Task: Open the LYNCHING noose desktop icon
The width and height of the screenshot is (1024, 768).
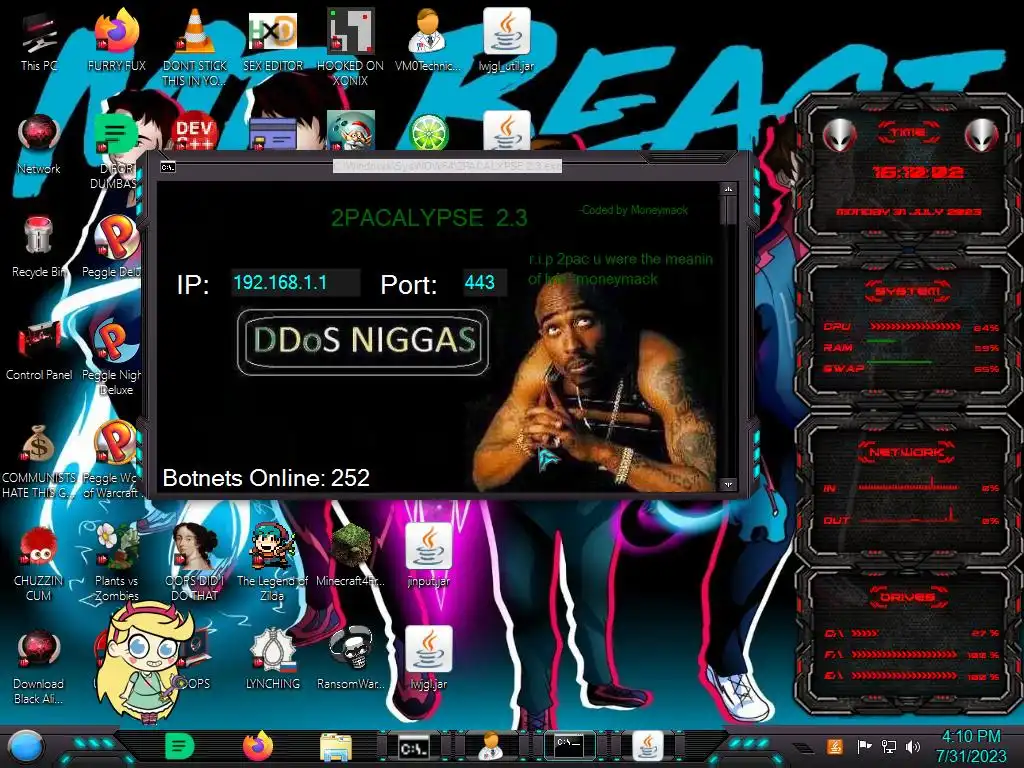Action: pyautogui.click(x=272, y=658)
